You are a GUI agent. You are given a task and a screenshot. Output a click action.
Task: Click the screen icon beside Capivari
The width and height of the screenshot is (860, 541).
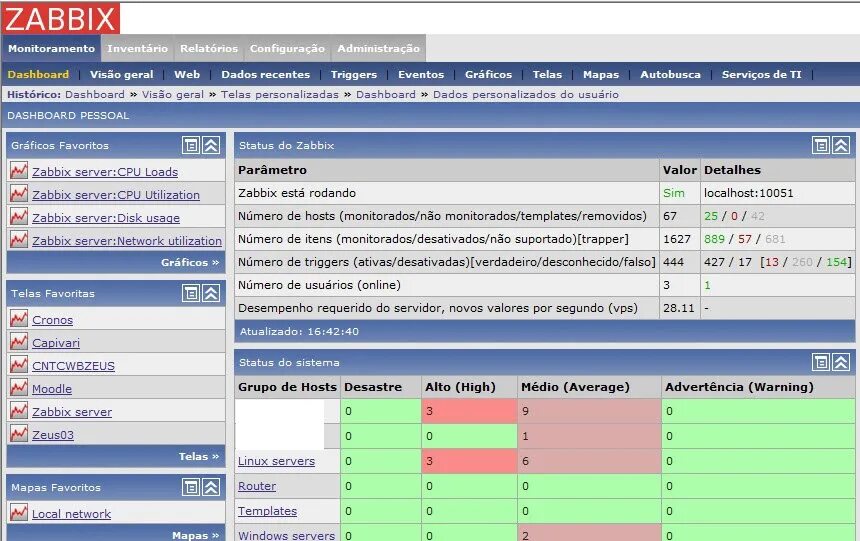19,342
